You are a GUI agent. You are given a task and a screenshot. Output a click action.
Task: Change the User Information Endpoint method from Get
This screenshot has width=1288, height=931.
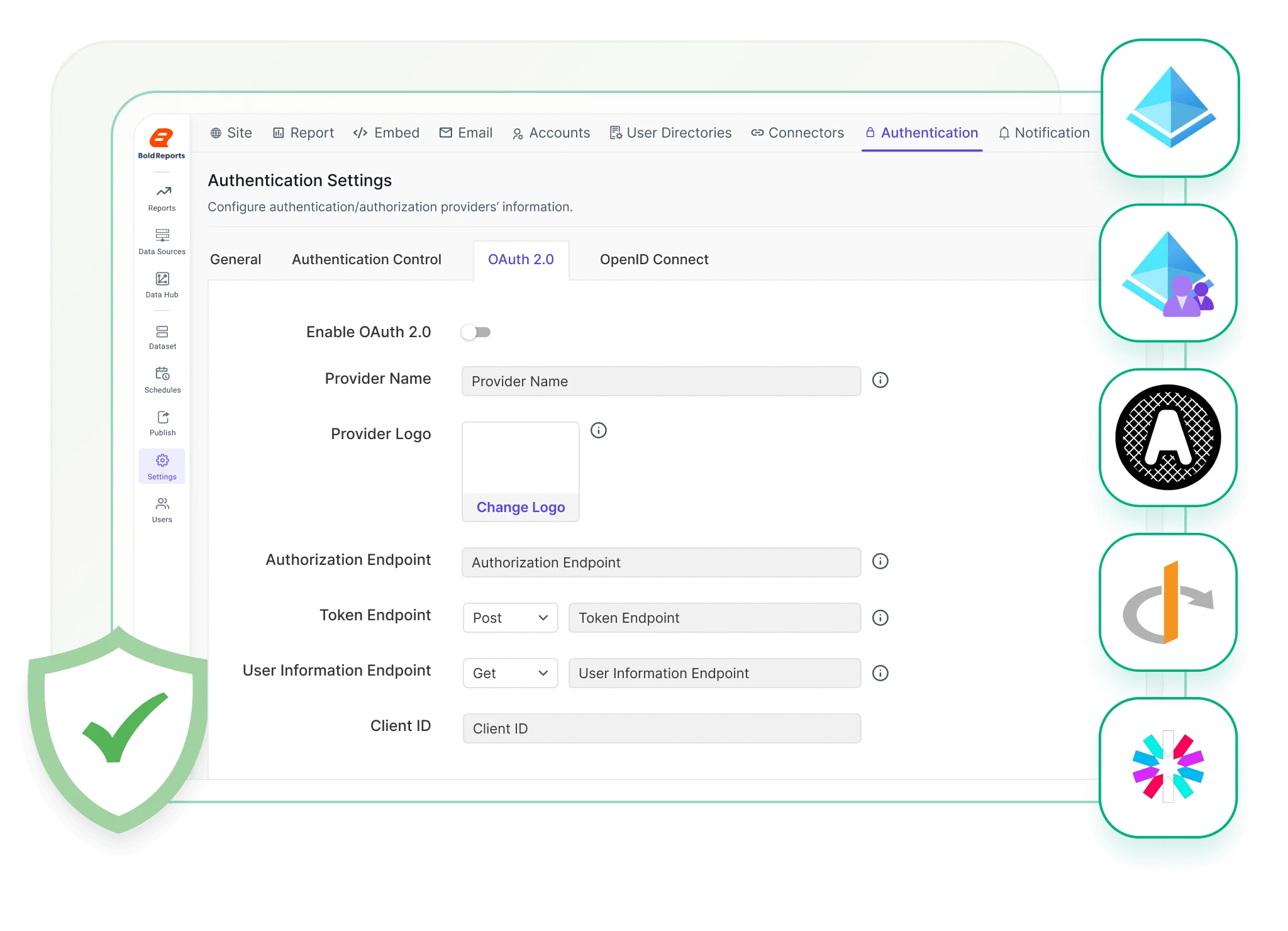click(509, 673)
